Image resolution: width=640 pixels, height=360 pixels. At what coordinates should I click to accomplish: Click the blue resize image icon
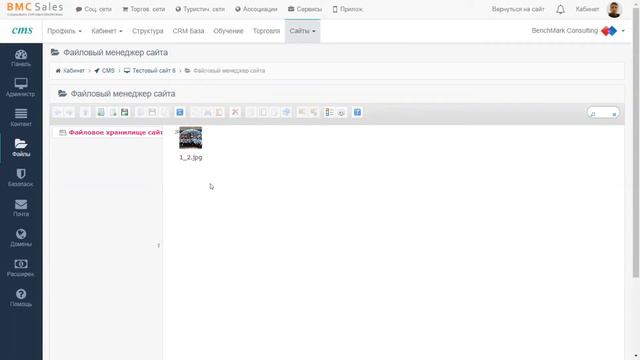click(286, 112)
